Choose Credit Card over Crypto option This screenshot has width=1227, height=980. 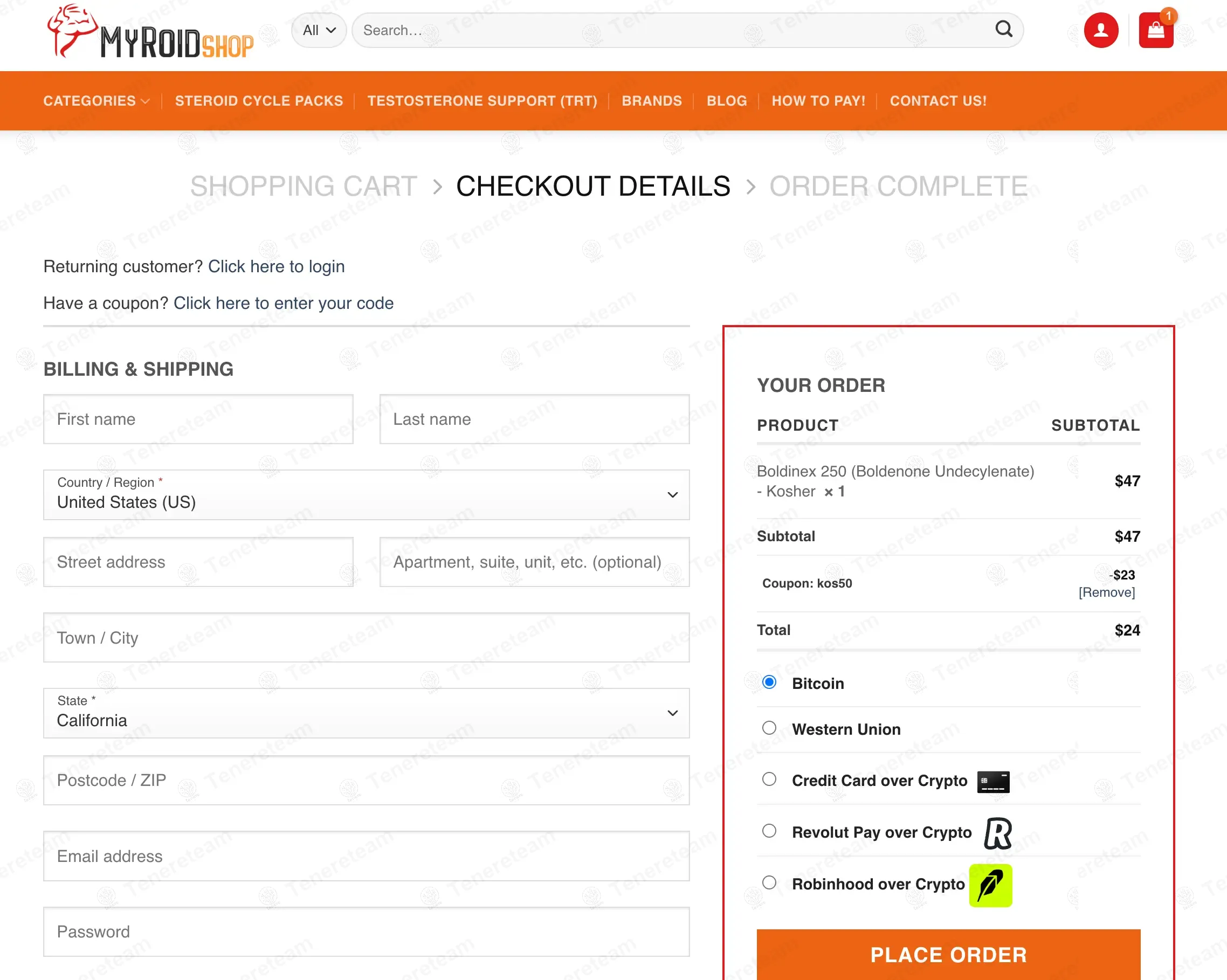[769, 779]
